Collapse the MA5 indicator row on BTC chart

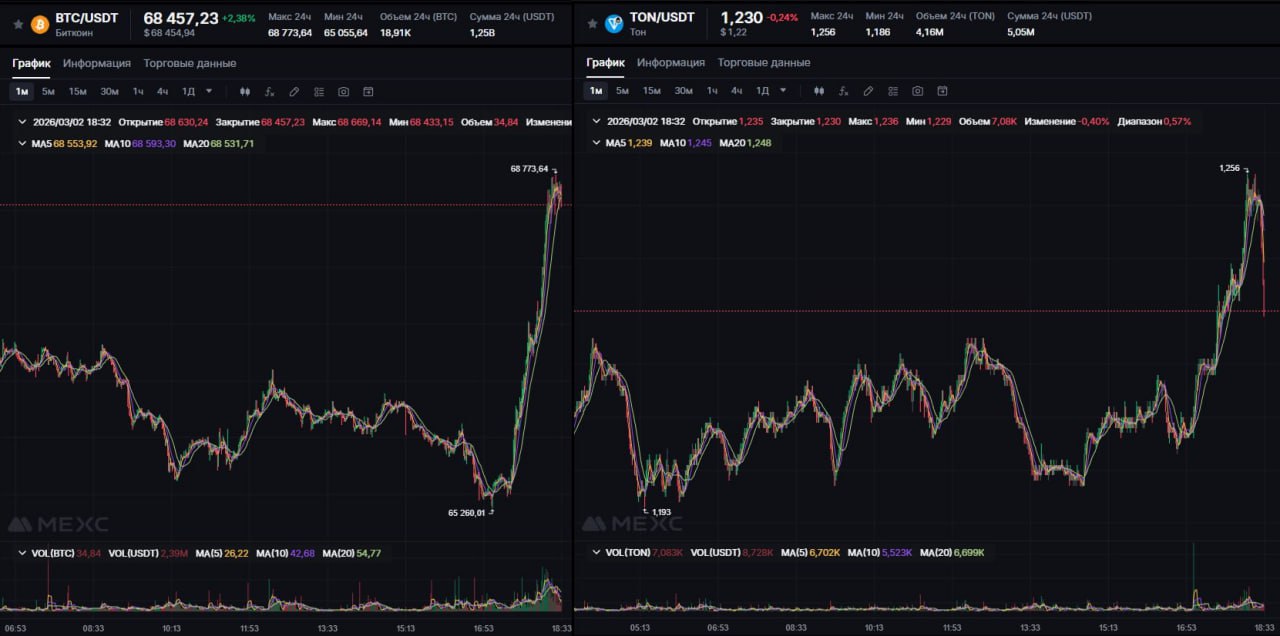tap(23, 143)
